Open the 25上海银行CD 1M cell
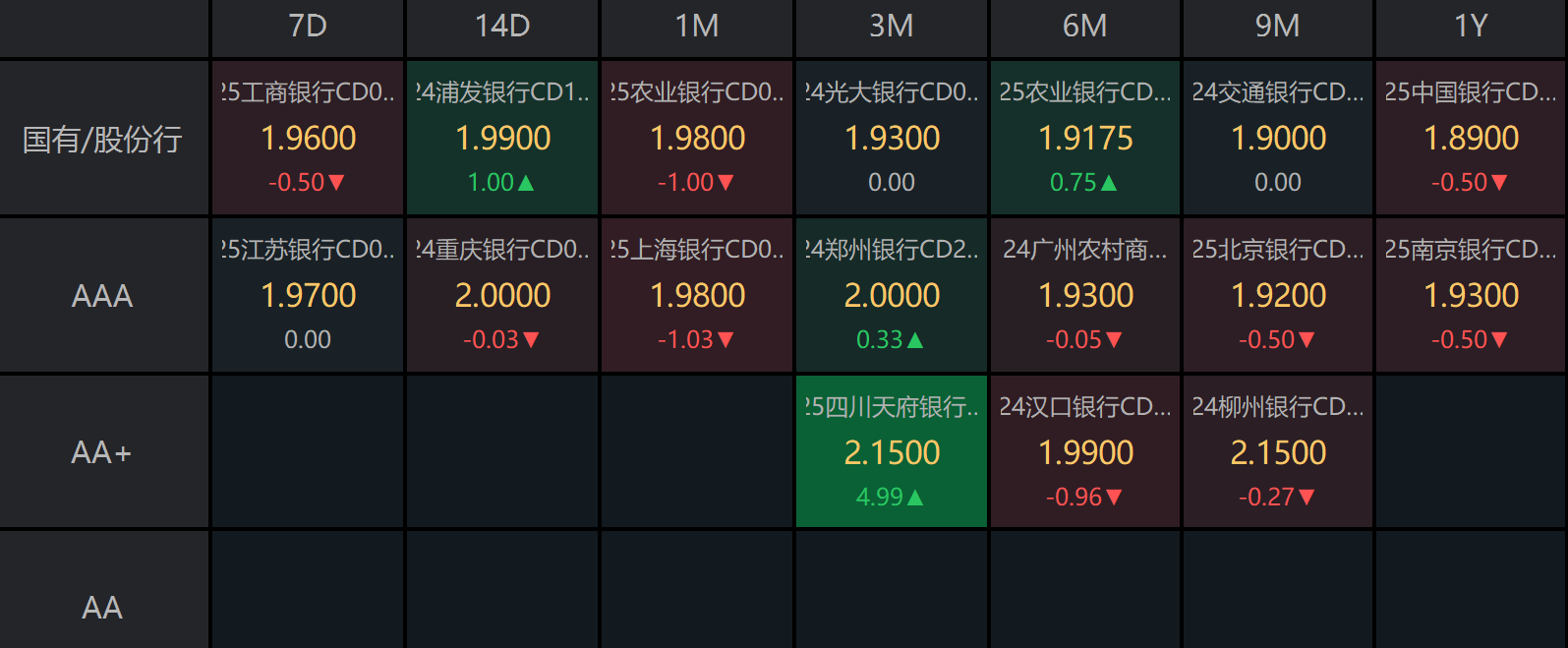The image size is (1568, 648). coord(697,295)
